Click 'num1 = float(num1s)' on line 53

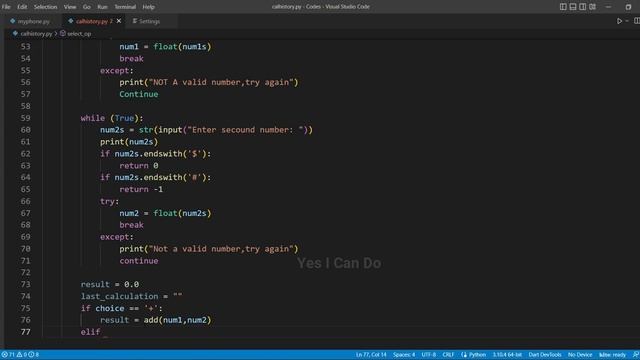point(165,47)
